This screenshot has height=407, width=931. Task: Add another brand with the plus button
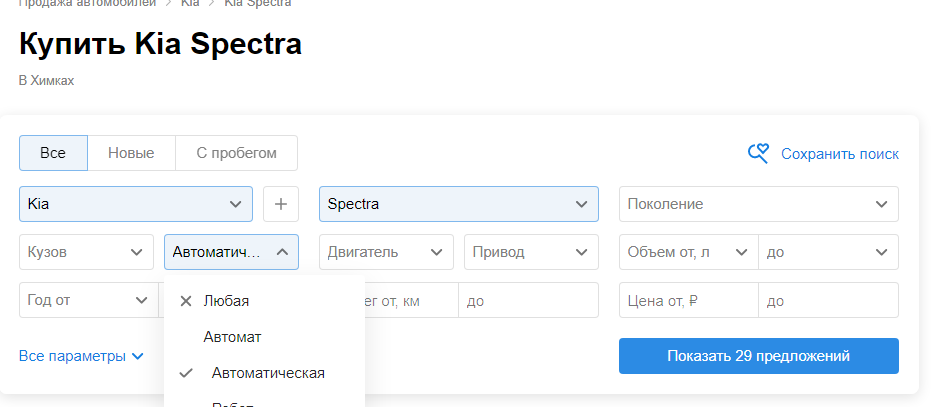click(281, 204)
